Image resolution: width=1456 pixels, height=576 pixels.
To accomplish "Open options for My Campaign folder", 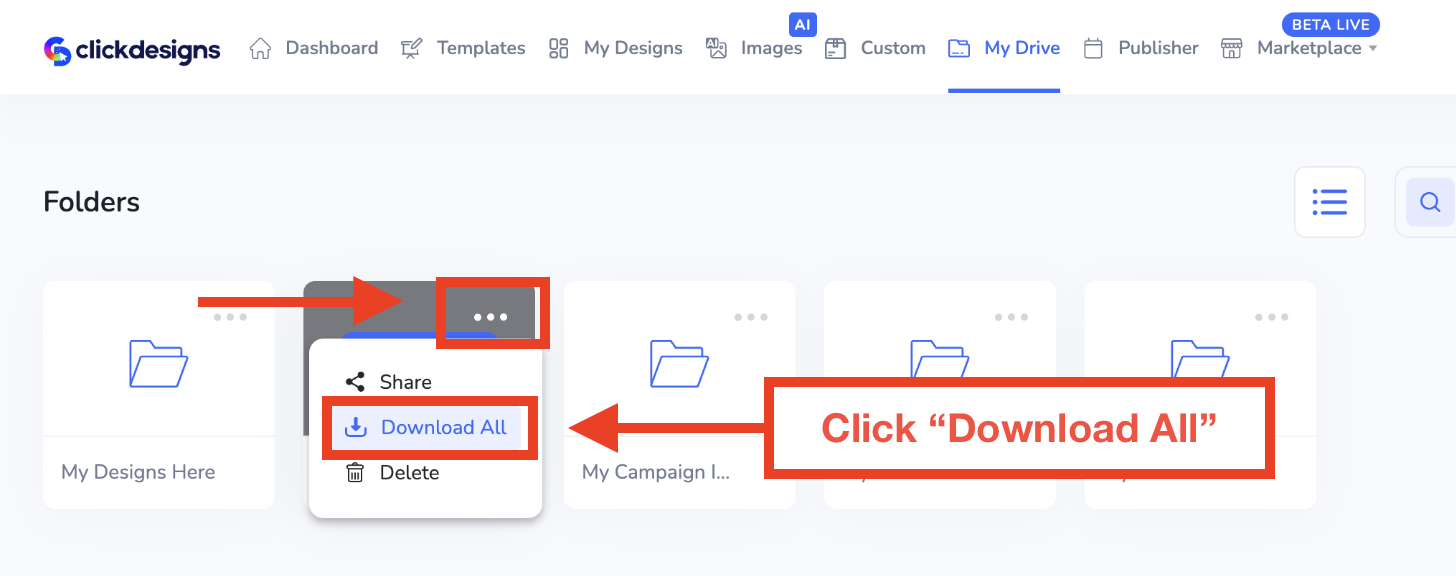I will pos(751,317).
